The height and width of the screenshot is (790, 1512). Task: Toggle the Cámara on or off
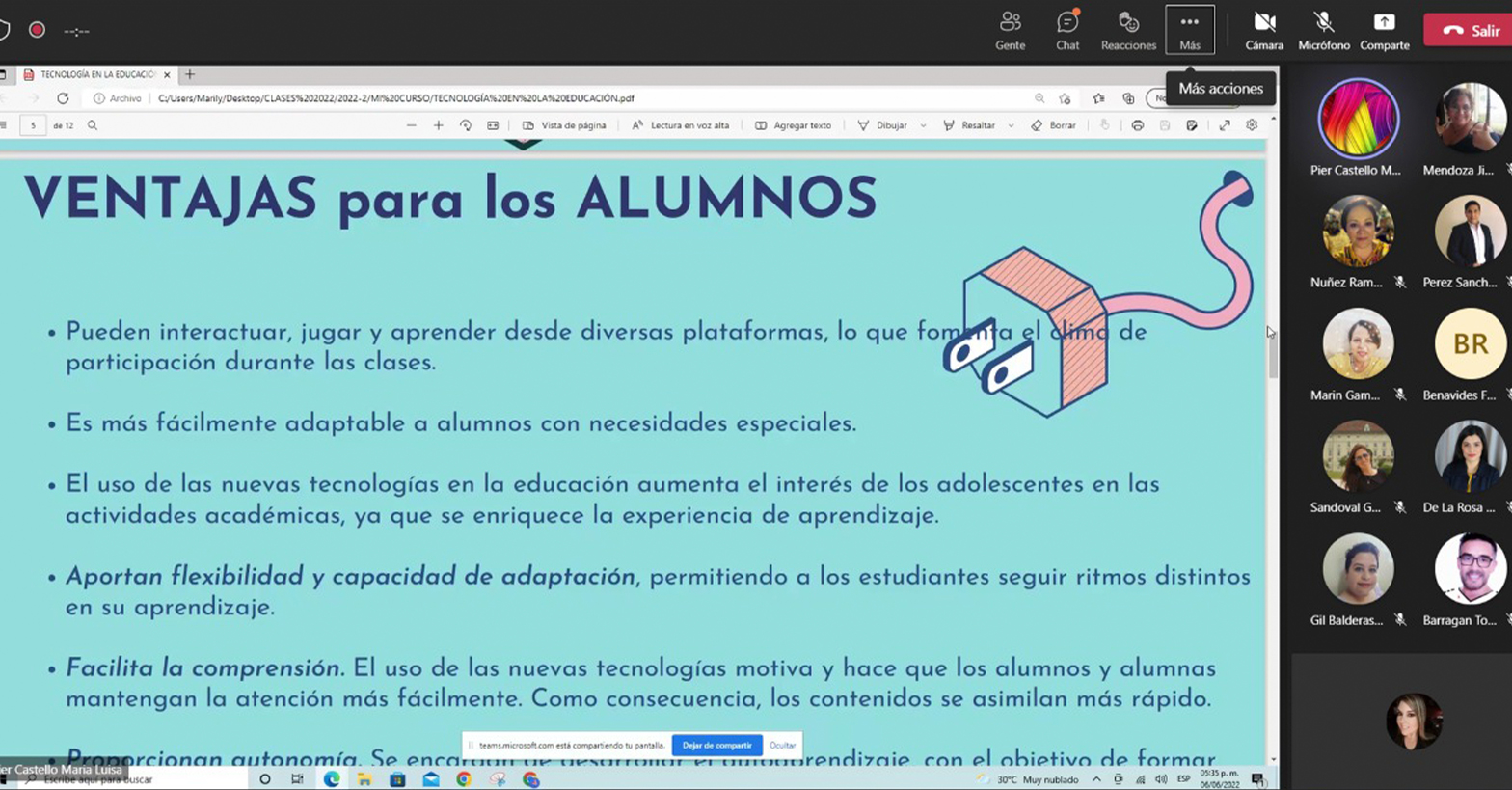coord(1264,30)
